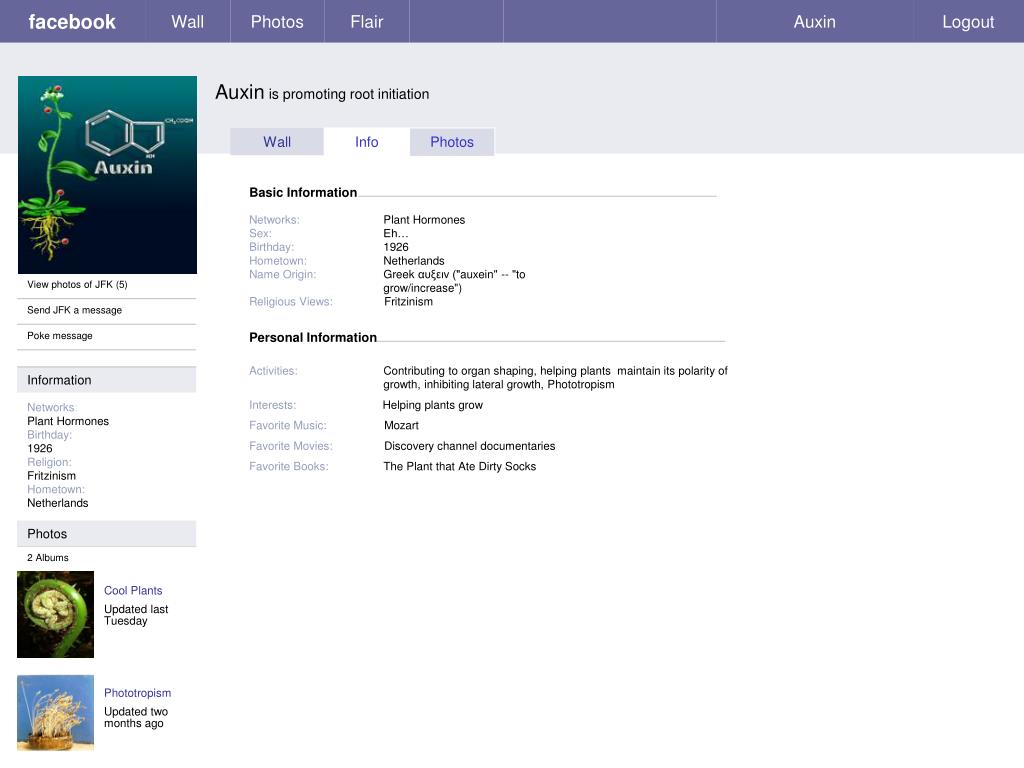
Task: Switch to the Wall profile tab
Action: (x=277, y=142)
